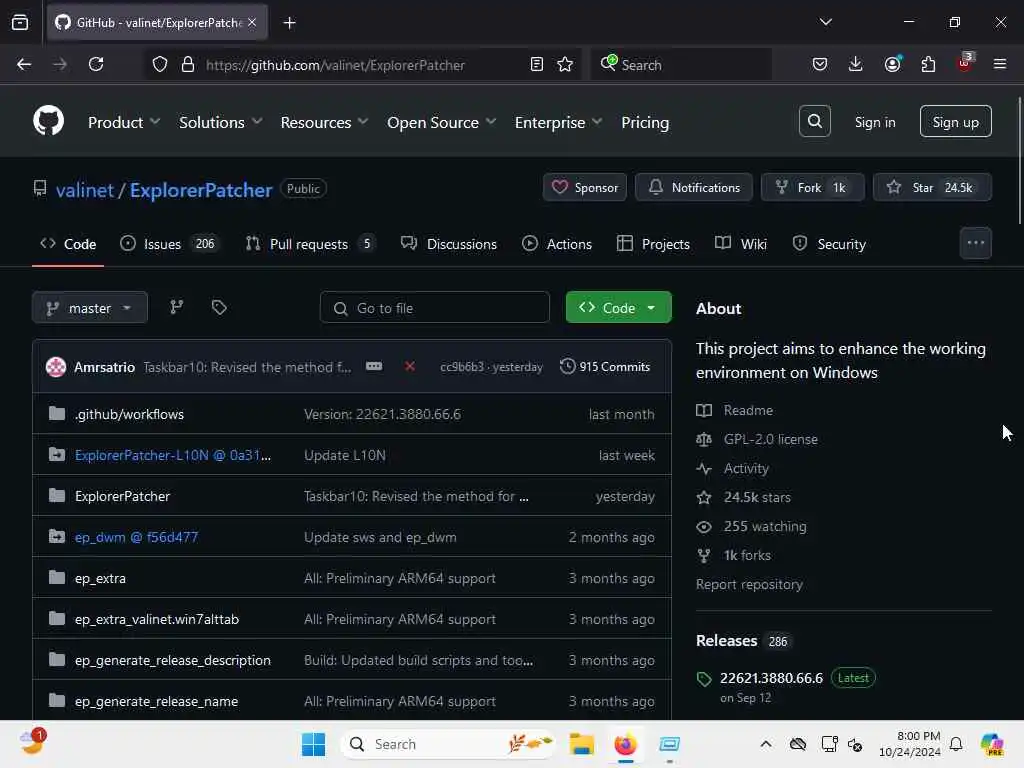The image size is (1024, 768).
Task: Click the GitHub search magnifier button
Action: tap(814, 121)
